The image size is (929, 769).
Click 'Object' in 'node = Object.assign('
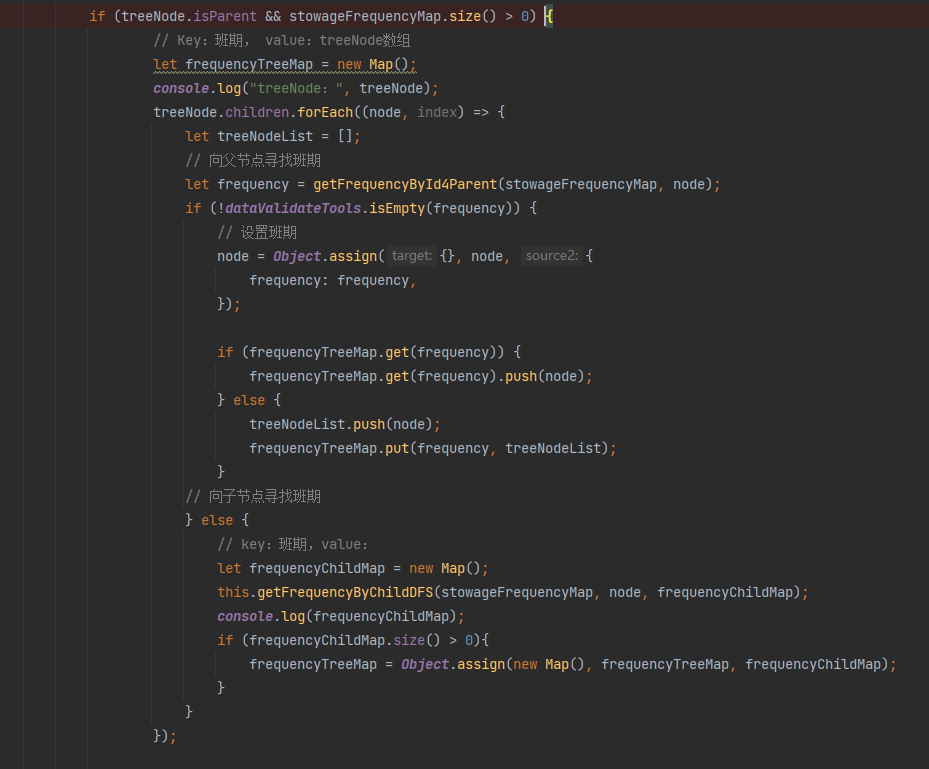pyautogui.click(x=297, y=257)
